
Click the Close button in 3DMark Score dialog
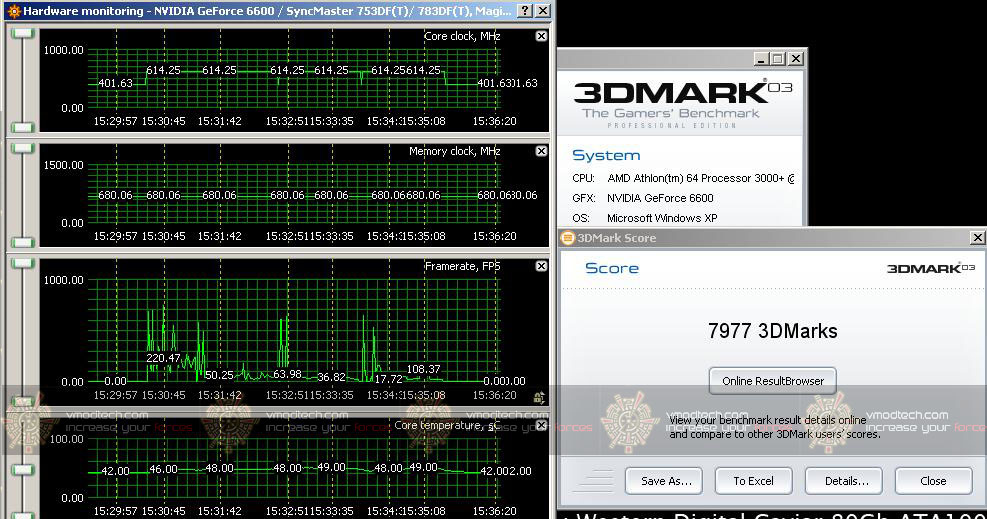click(933, 481)
